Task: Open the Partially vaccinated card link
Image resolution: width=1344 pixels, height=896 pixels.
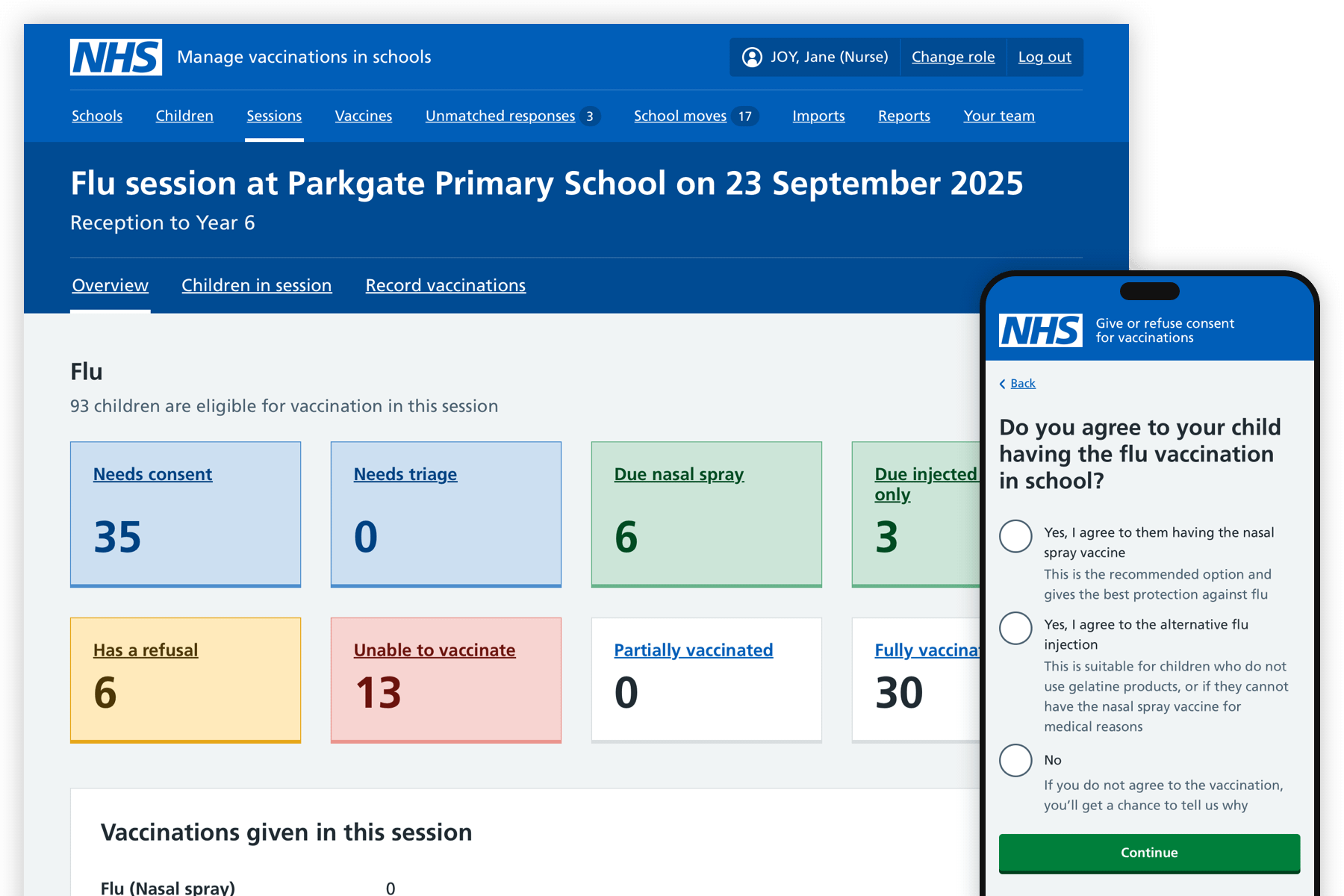Action: point(694,650)
